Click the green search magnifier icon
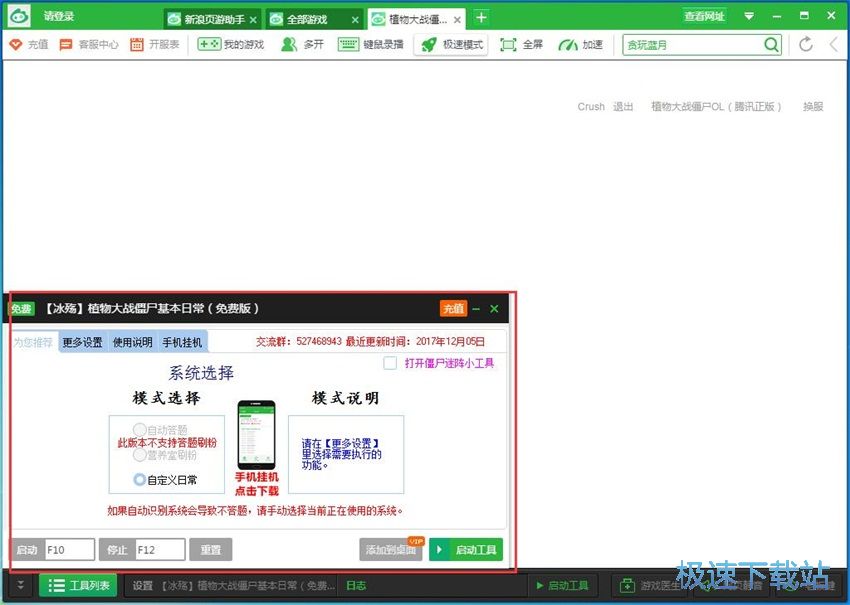This screenshot has height=605, width=850. tap(771, 44)
